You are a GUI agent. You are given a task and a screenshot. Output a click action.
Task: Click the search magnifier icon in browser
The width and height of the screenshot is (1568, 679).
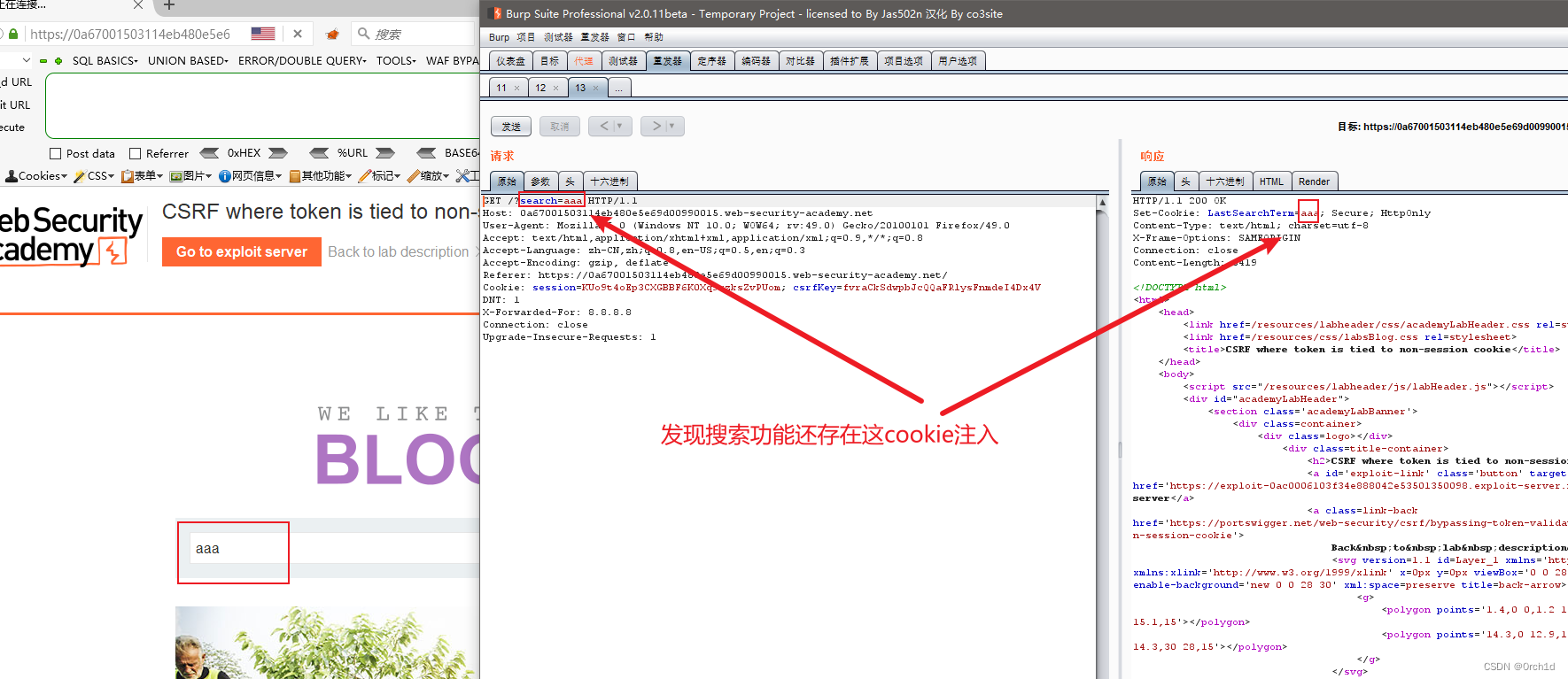click(363, 34)
